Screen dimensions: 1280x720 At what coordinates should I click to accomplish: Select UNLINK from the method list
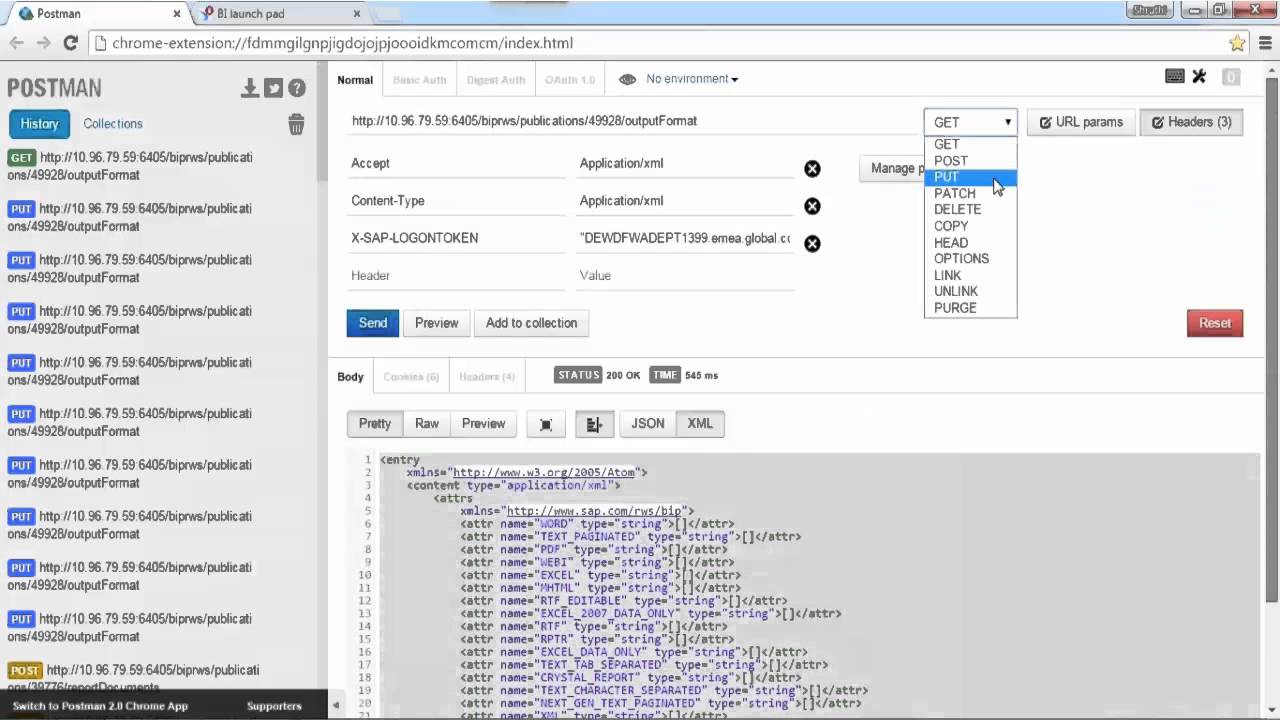[x=970, y=291]
